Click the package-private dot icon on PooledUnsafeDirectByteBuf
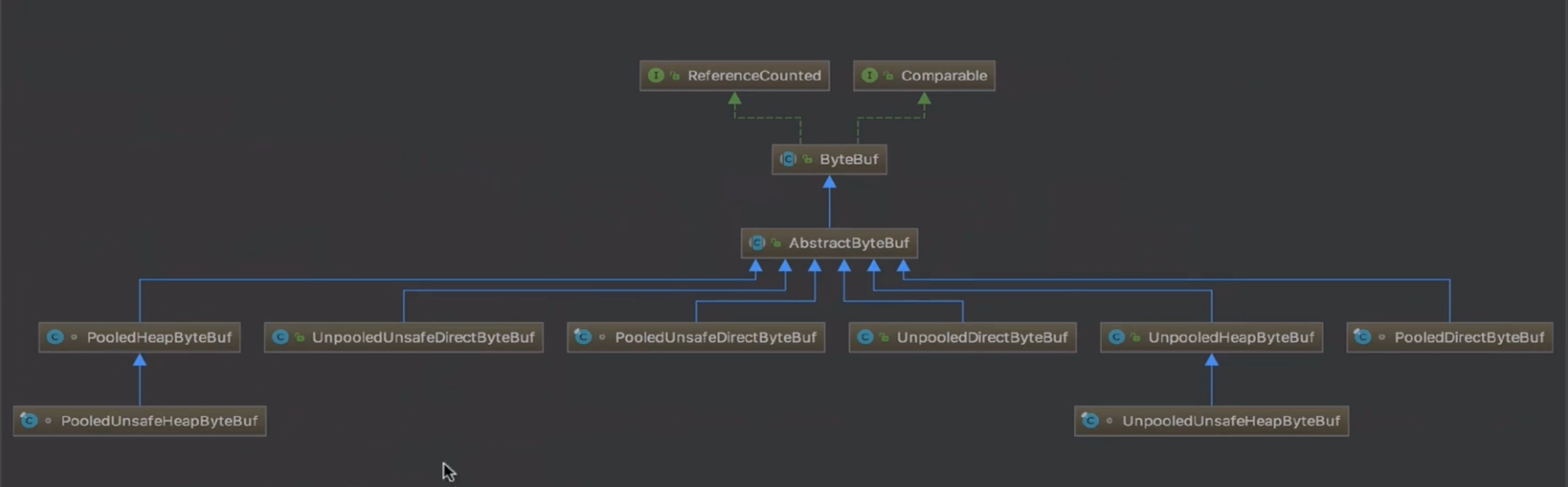 tap(602, 337)
